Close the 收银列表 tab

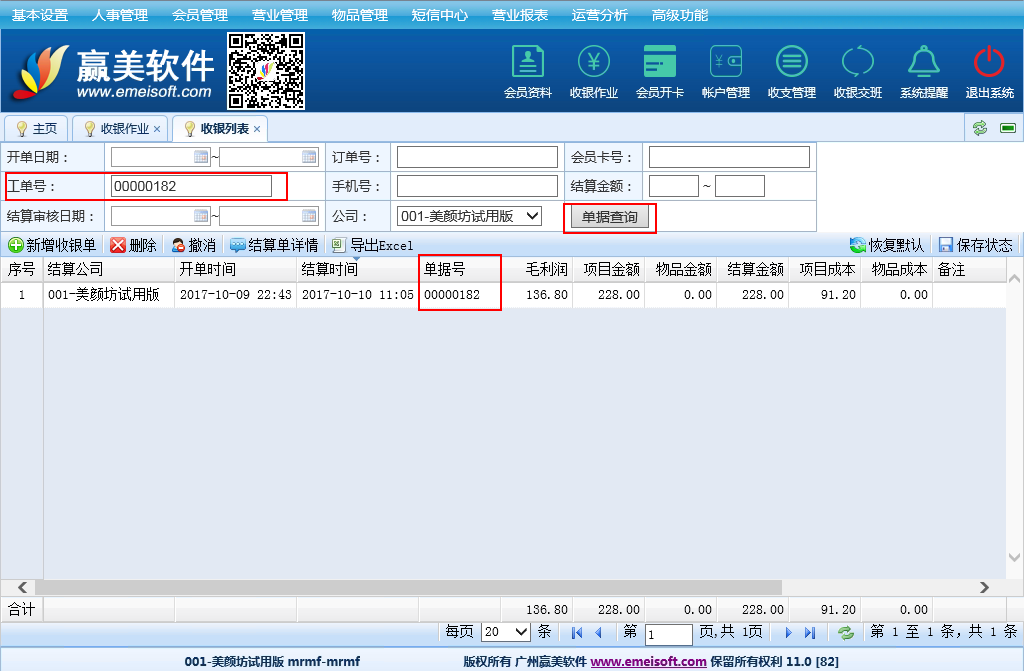257,129
